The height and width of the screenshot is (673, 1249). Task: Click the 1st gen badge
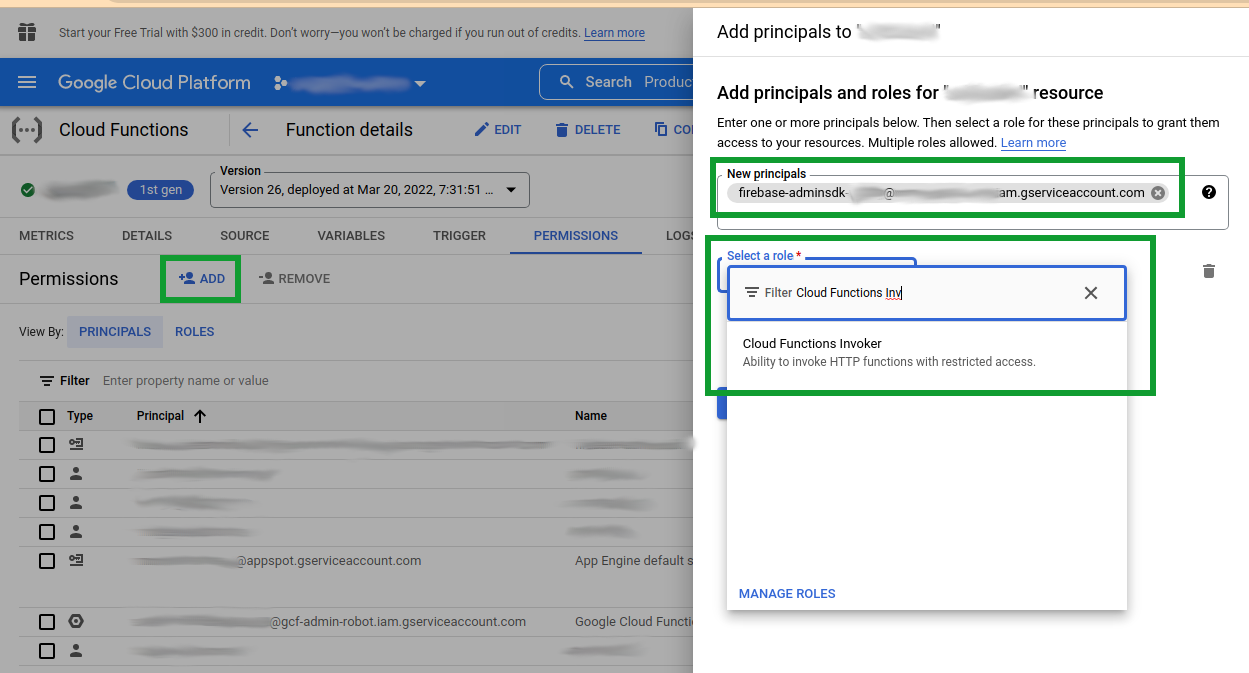coord(160,190)
